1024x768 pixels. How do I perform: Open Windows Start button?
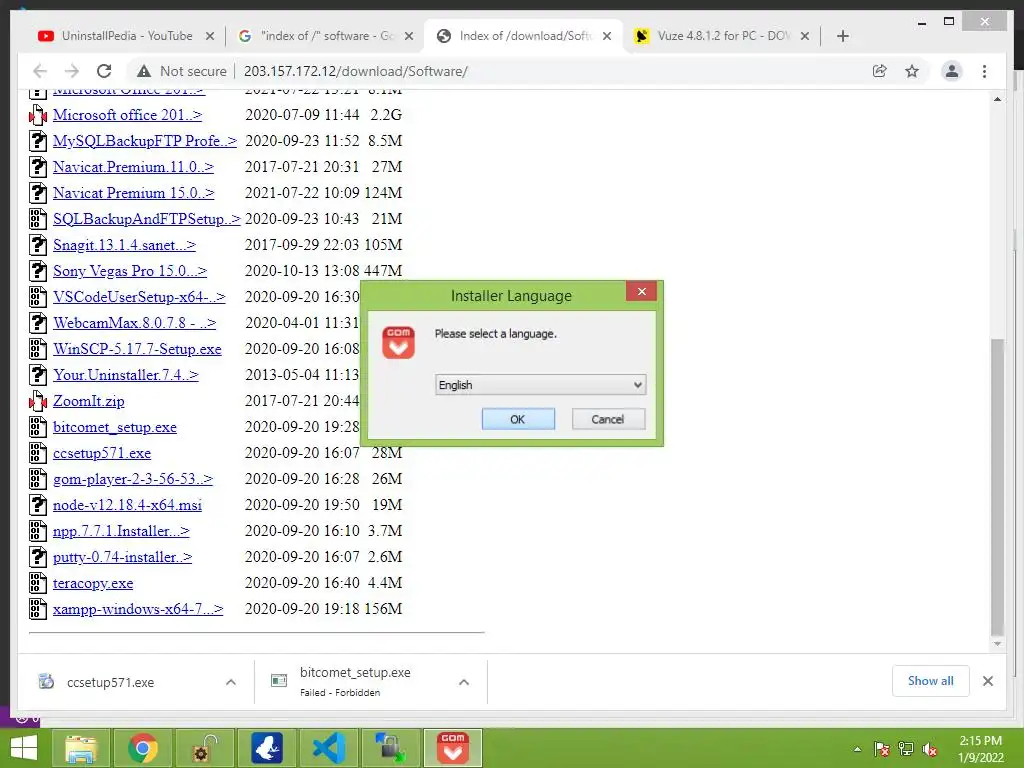(x=24, y=748)
